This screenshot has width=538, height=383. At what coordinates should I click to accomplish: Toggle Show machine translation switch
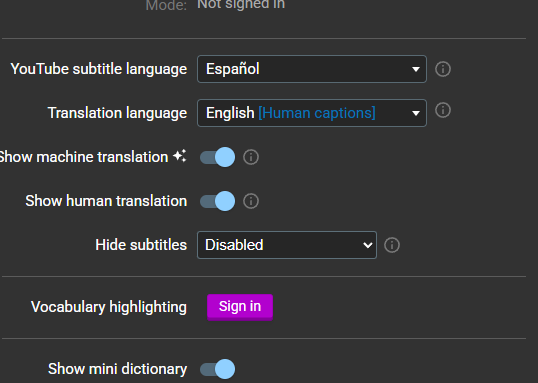tap(218, 157)
